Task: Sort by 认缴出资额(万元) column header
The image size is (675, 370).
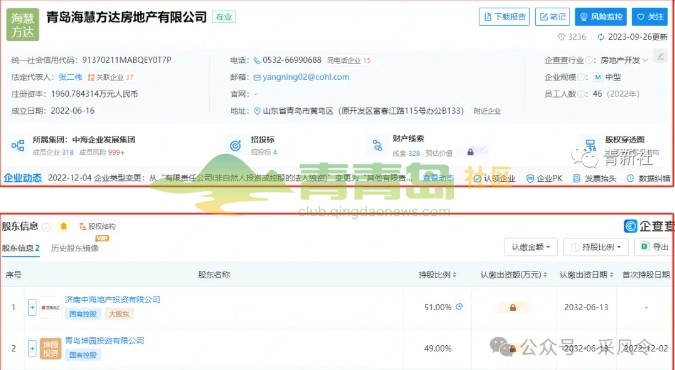Action: tap(514, 275)
